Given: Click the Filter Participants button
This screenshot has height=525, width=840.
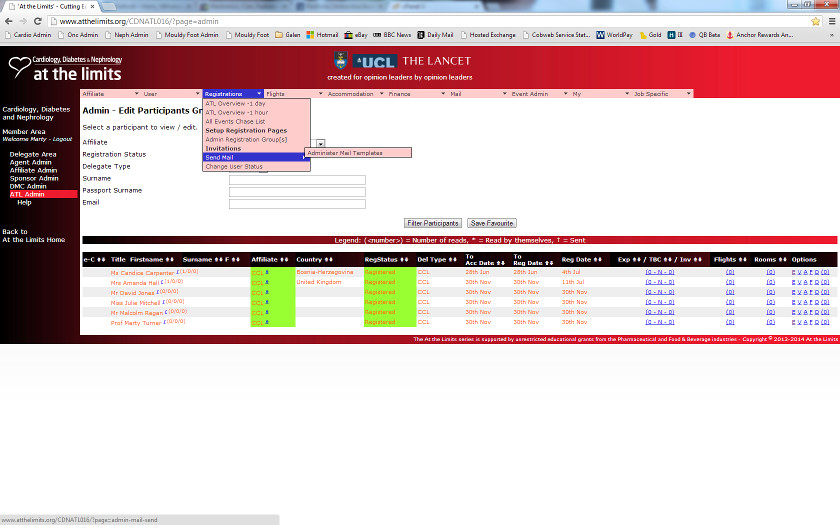Looking at the screenshot, I should click(433, 223).
